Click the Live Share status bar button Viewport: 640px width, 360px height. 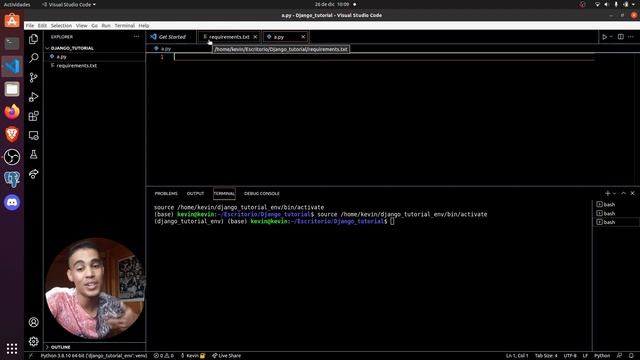coord(227,356)
